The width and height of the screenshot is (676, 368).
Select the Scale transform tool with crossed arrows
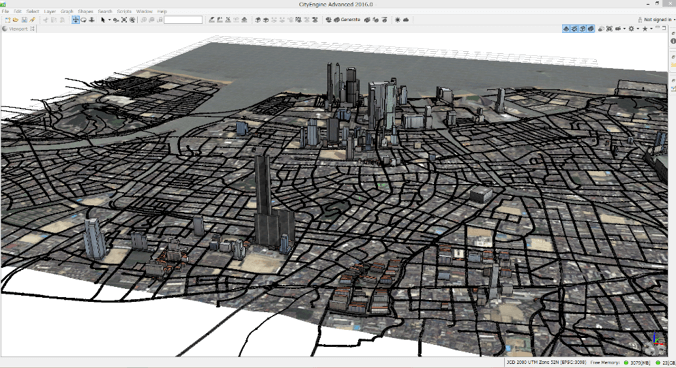click(124, 20)
